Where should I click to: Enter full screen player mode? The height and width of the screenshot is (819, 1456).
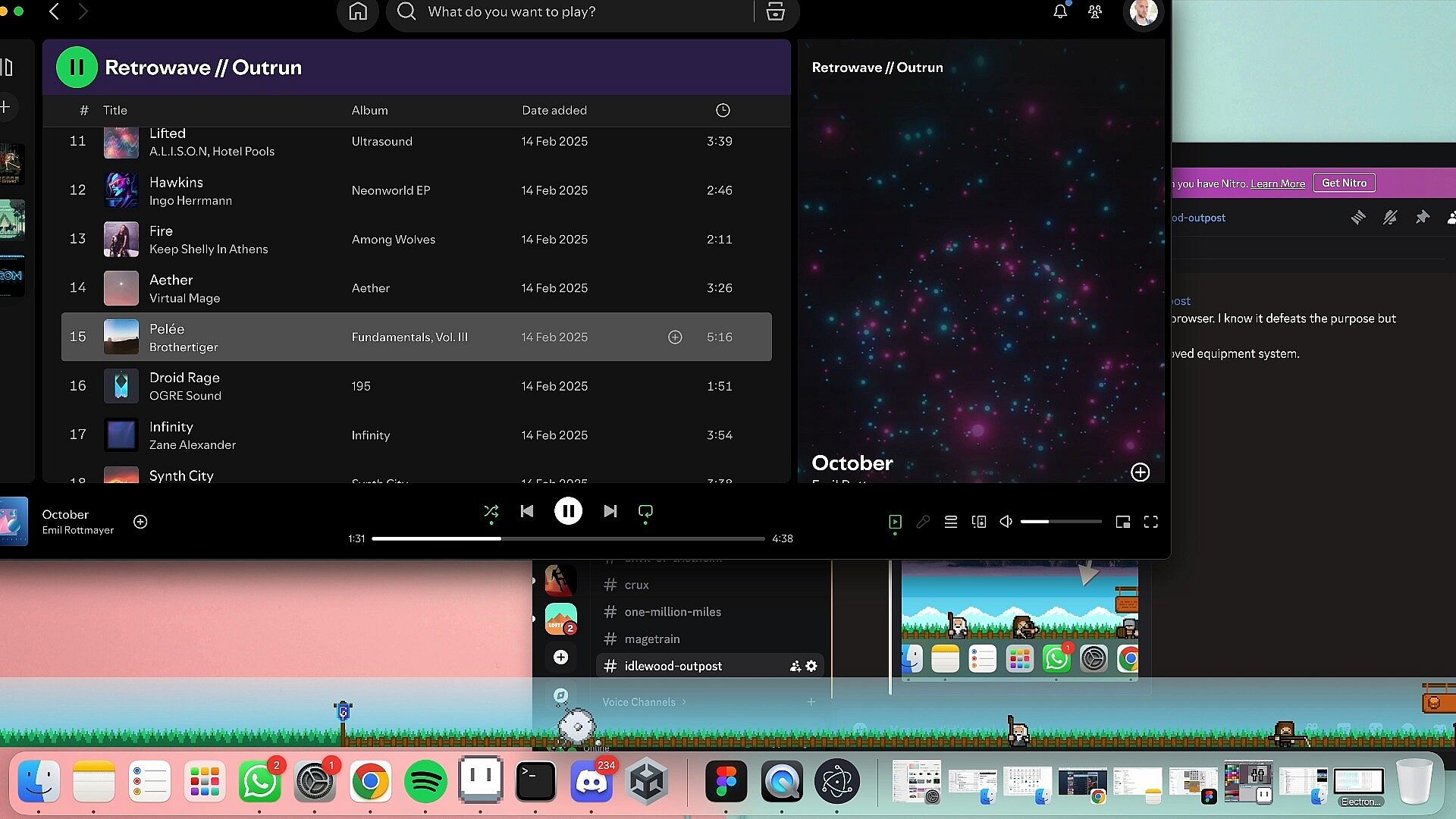pyautogui.click(x=1150, y=522)
